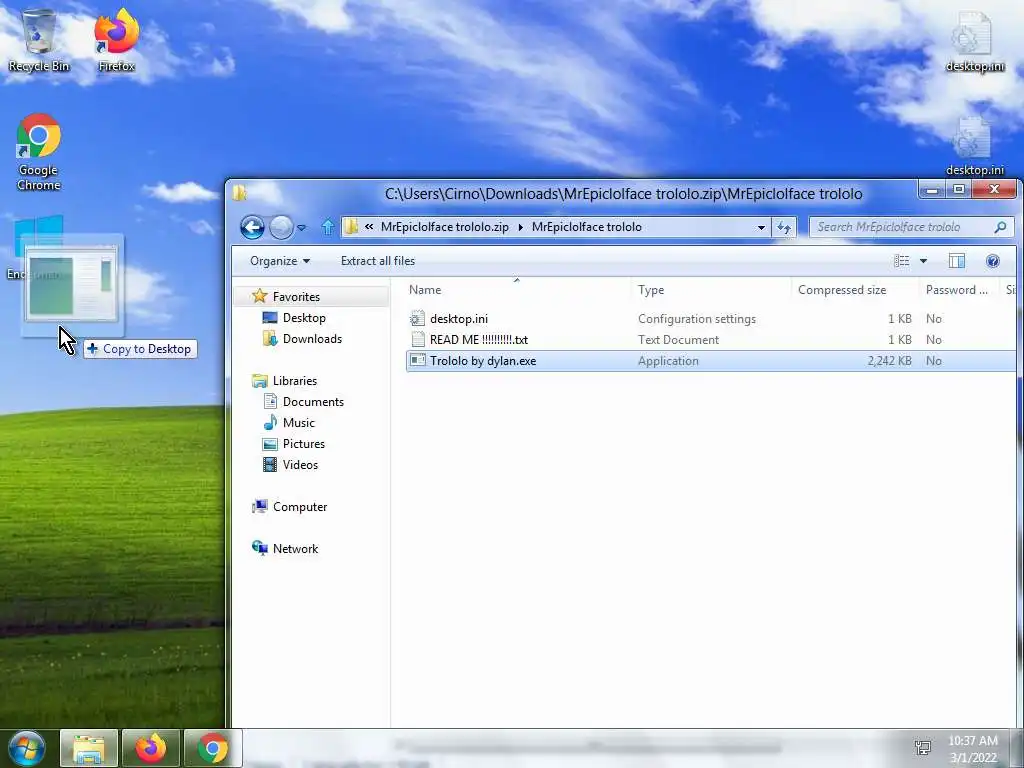The width and height of the screenshot is (1024, 768).
Task: Show hidden breadcrumb path chevrons
Action: click(369, 227)
